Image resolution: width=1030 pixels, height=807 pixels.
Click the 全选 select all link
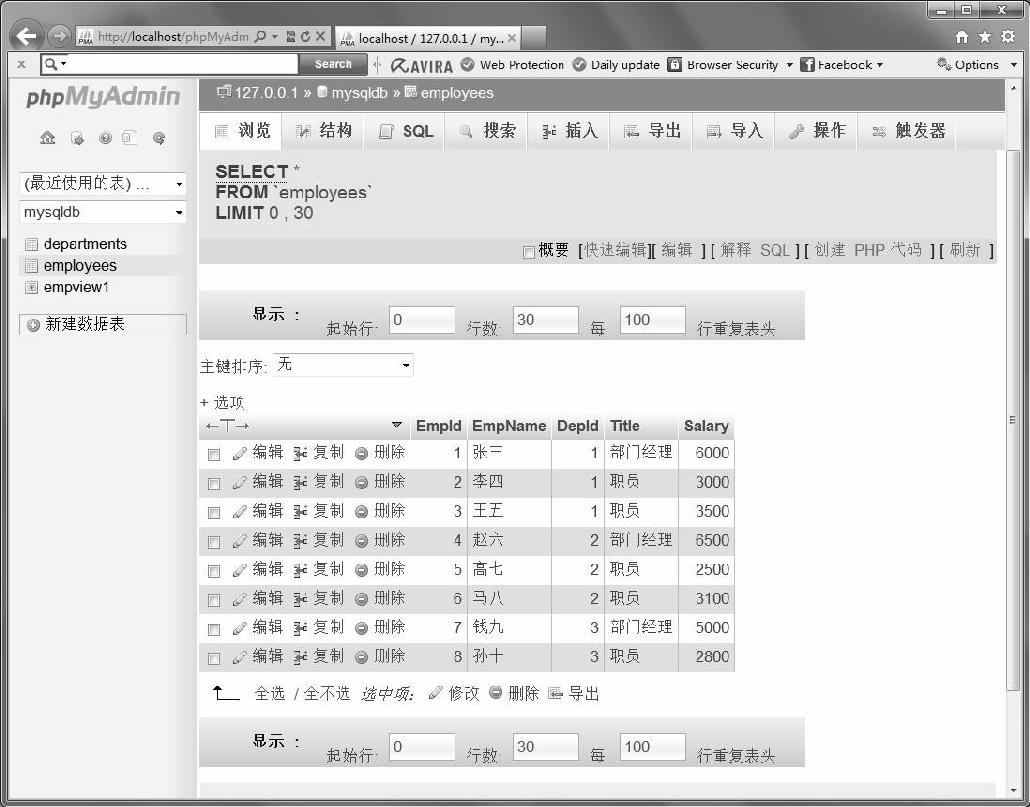click(269, 694)
